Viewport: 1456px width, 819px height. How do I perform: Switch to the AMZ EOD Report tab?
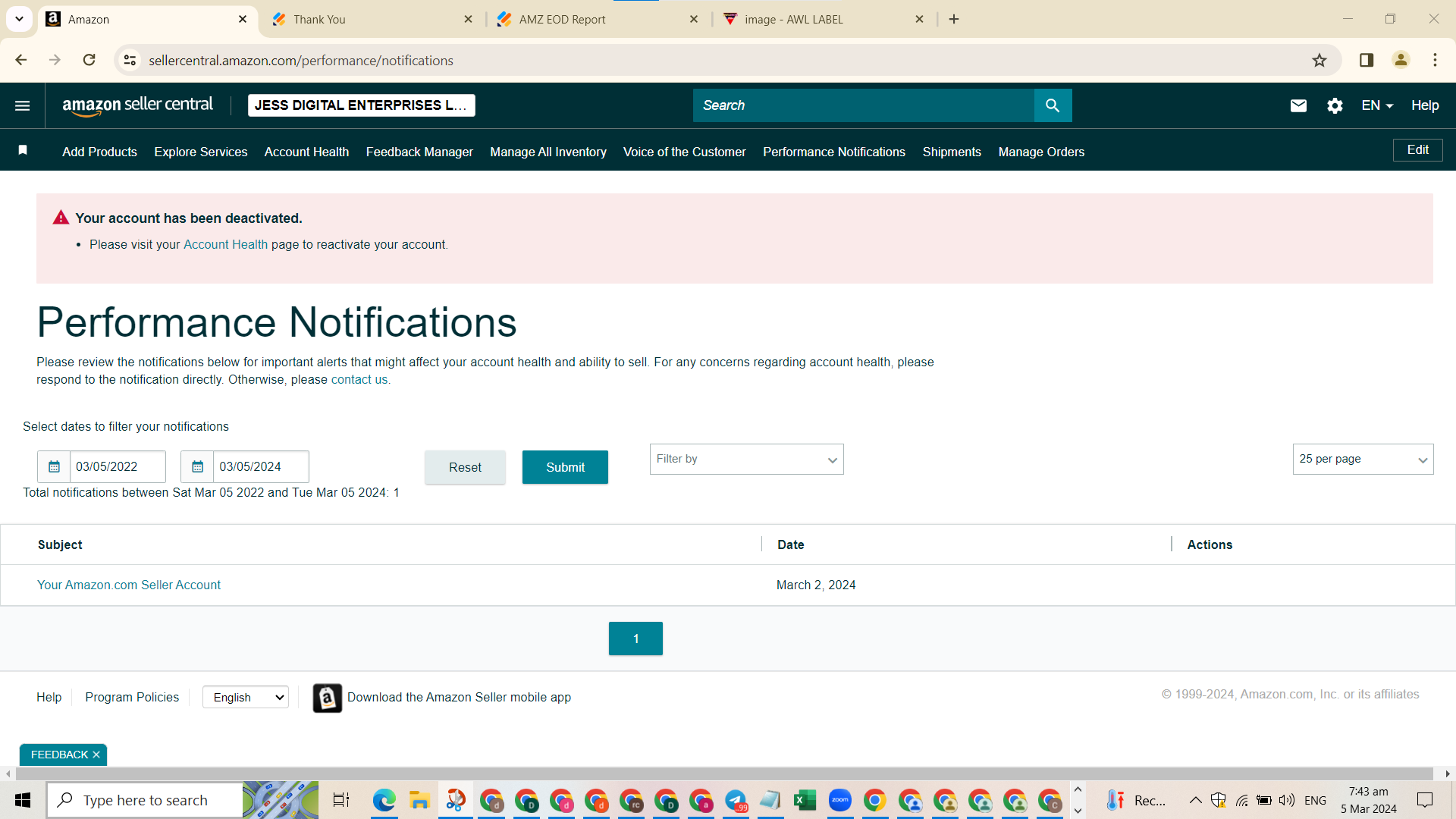click(598, 19)
